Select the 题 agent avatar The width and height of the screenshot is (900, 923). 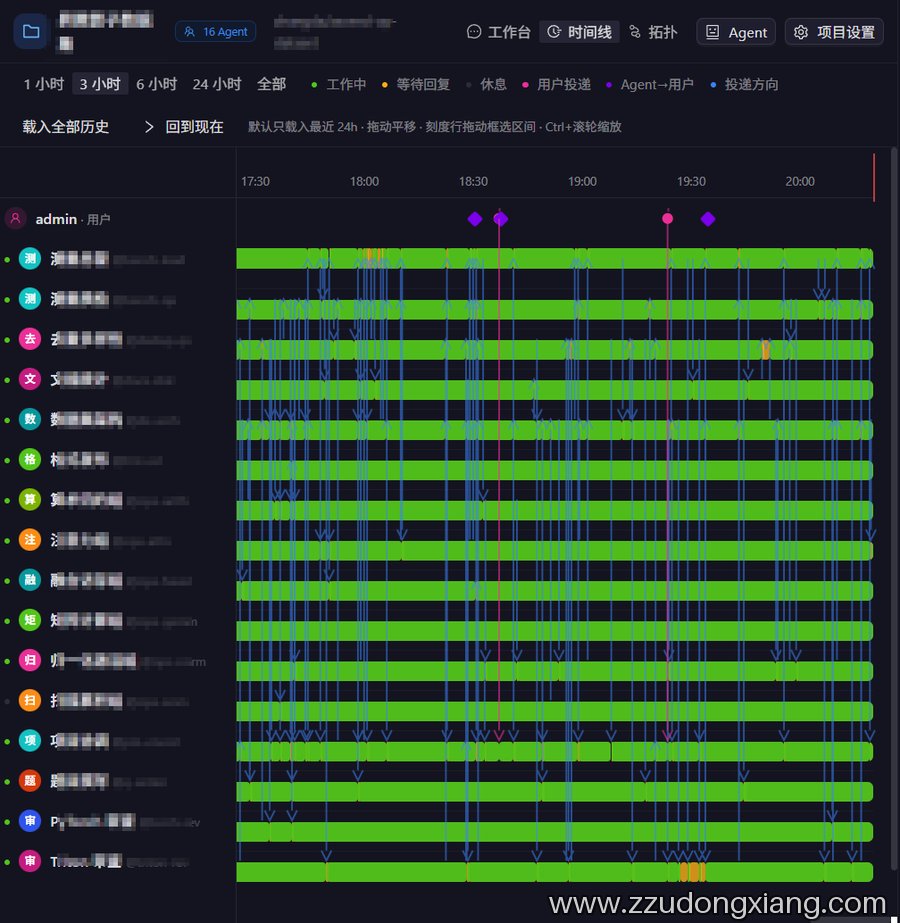click(x=30, y=781)
